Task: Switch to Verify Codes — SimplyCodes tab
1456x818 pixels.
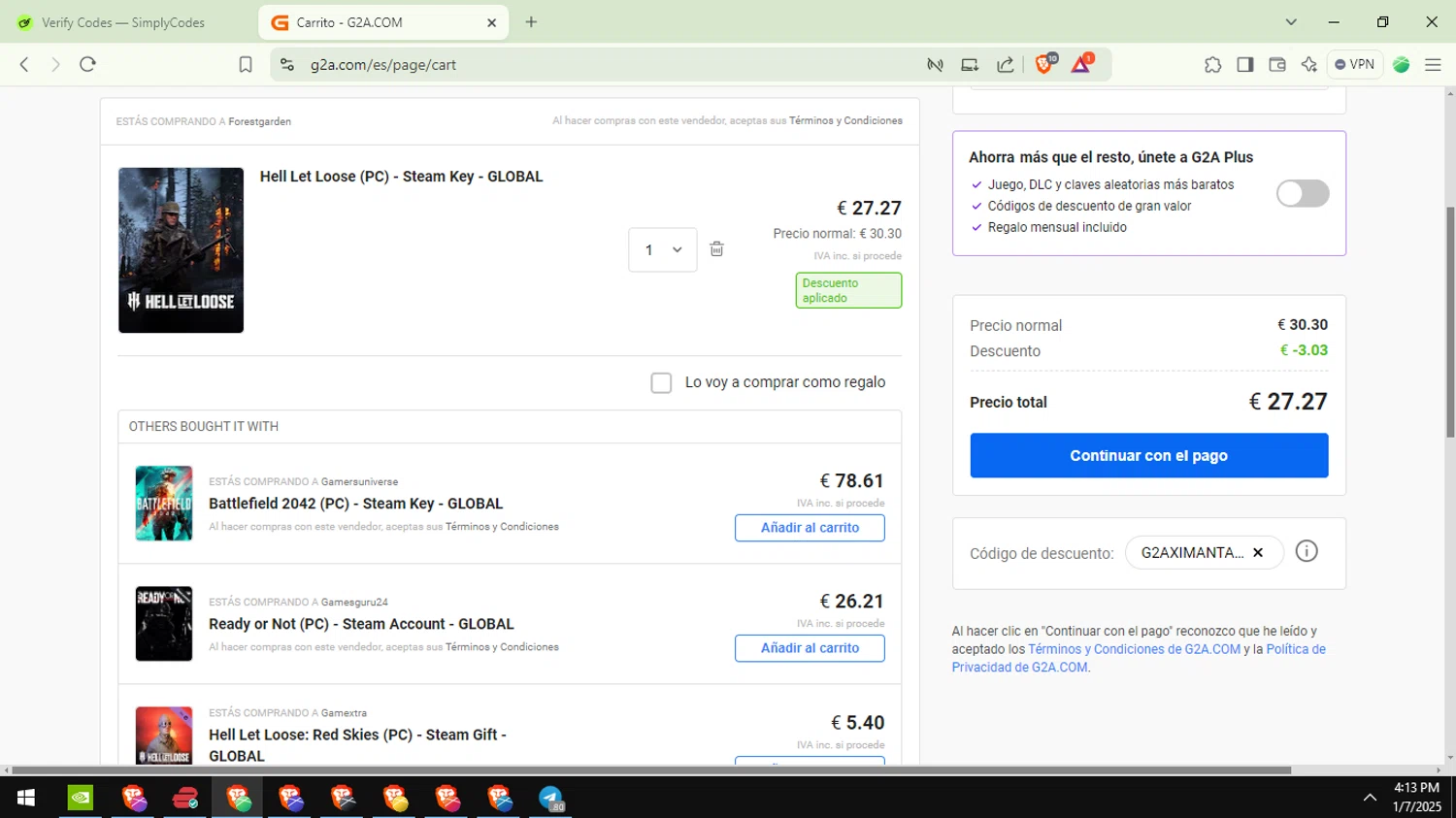Action: coord(124,22)
